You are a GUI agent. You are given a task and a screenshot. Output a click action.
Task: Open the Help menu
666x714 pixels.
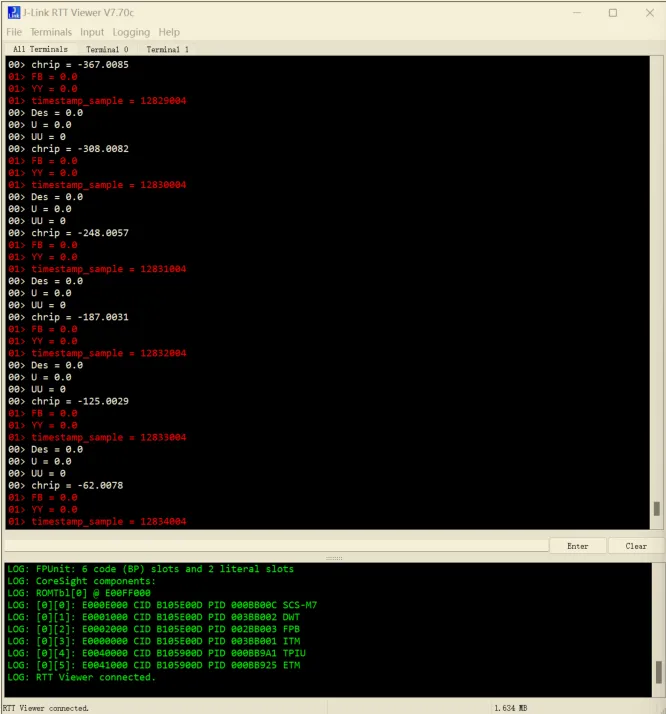pos(169,32)
